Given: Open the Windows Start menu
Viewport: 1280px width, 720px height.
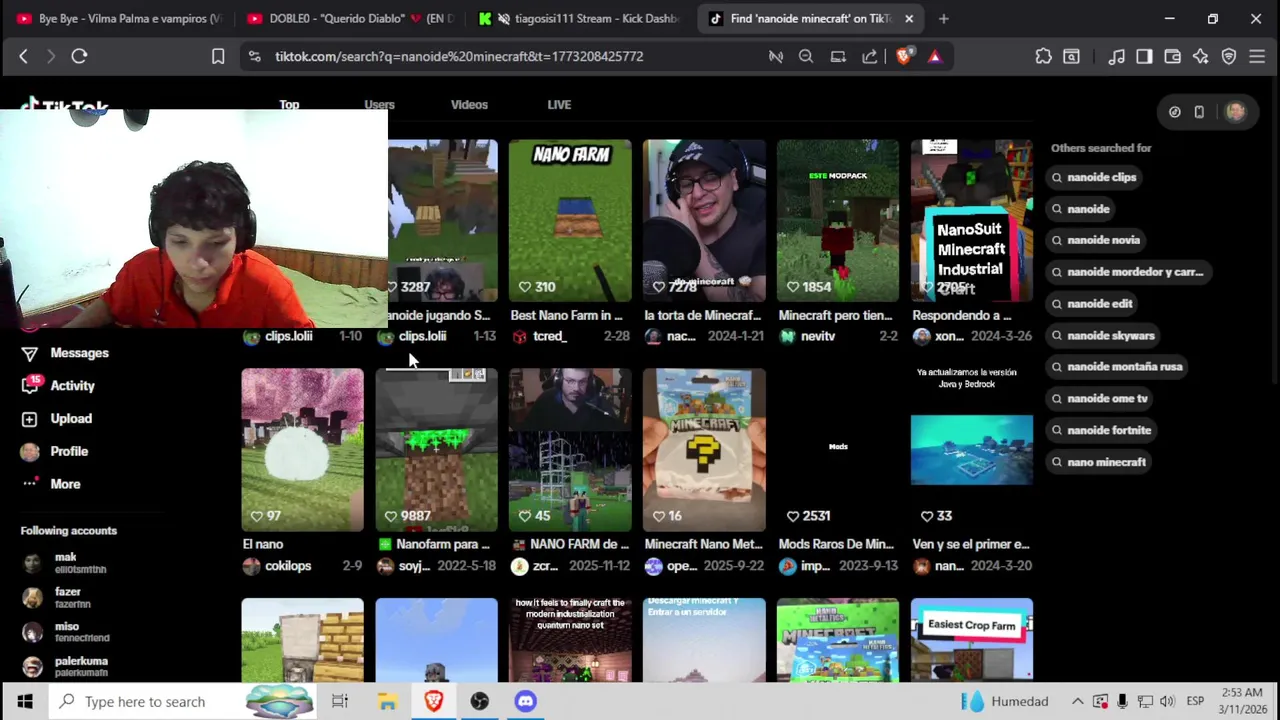Looking at the screenshot, I should click(x=24, y=701).
